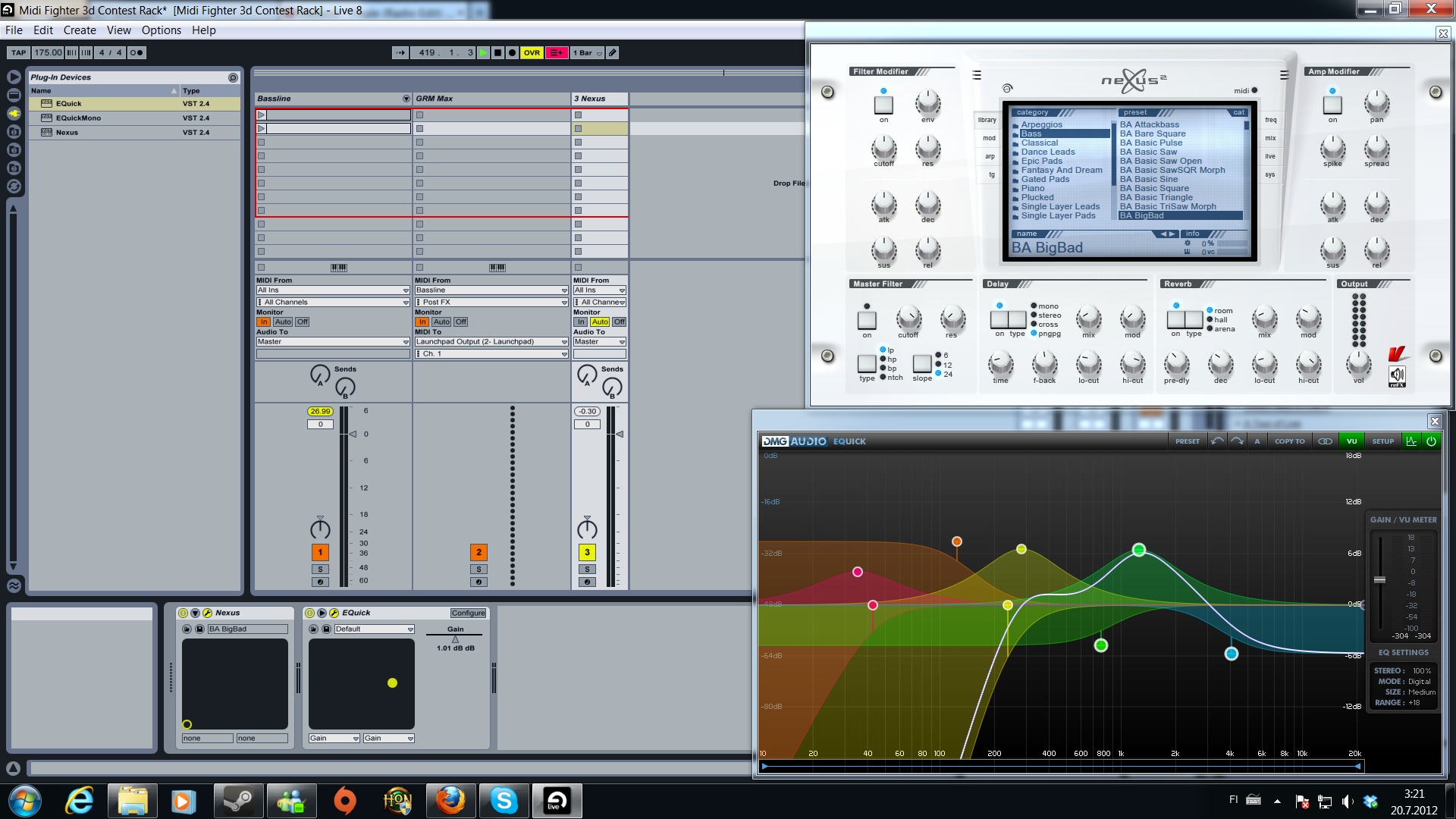Bypass EQuick with power icon
Viewport: 1456px width, 819px height.
pyautogui.click(x=1431, y=441)
